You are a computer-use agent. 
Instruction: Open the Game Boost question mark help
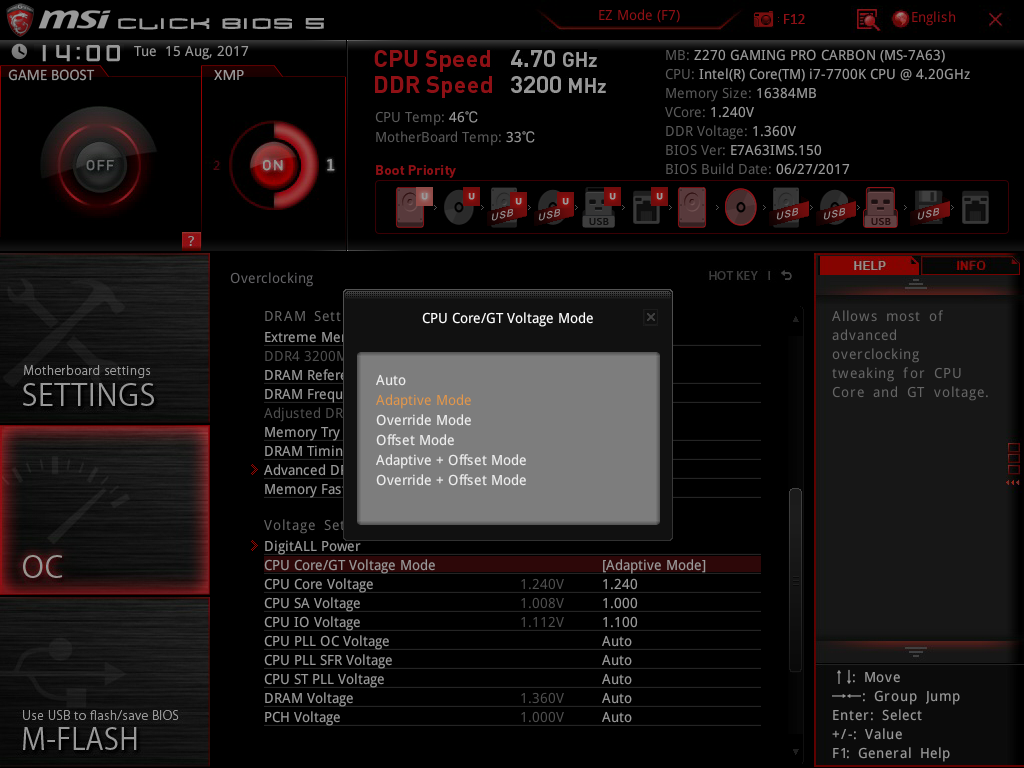(191, 240)
